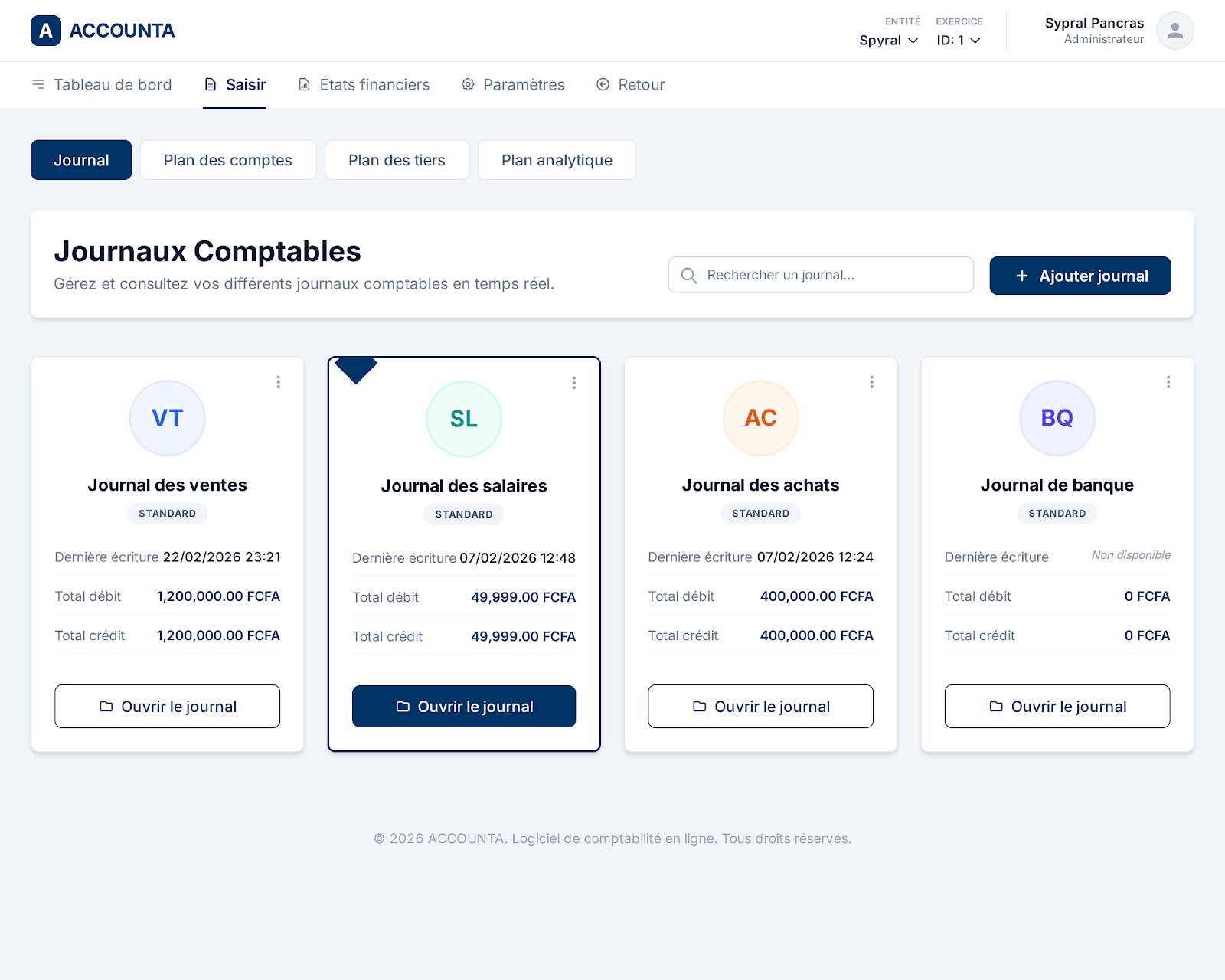Screen dimensions: 1225x980
Task: Click the Ajouter journal button
Action: [x=1080, y=276]
